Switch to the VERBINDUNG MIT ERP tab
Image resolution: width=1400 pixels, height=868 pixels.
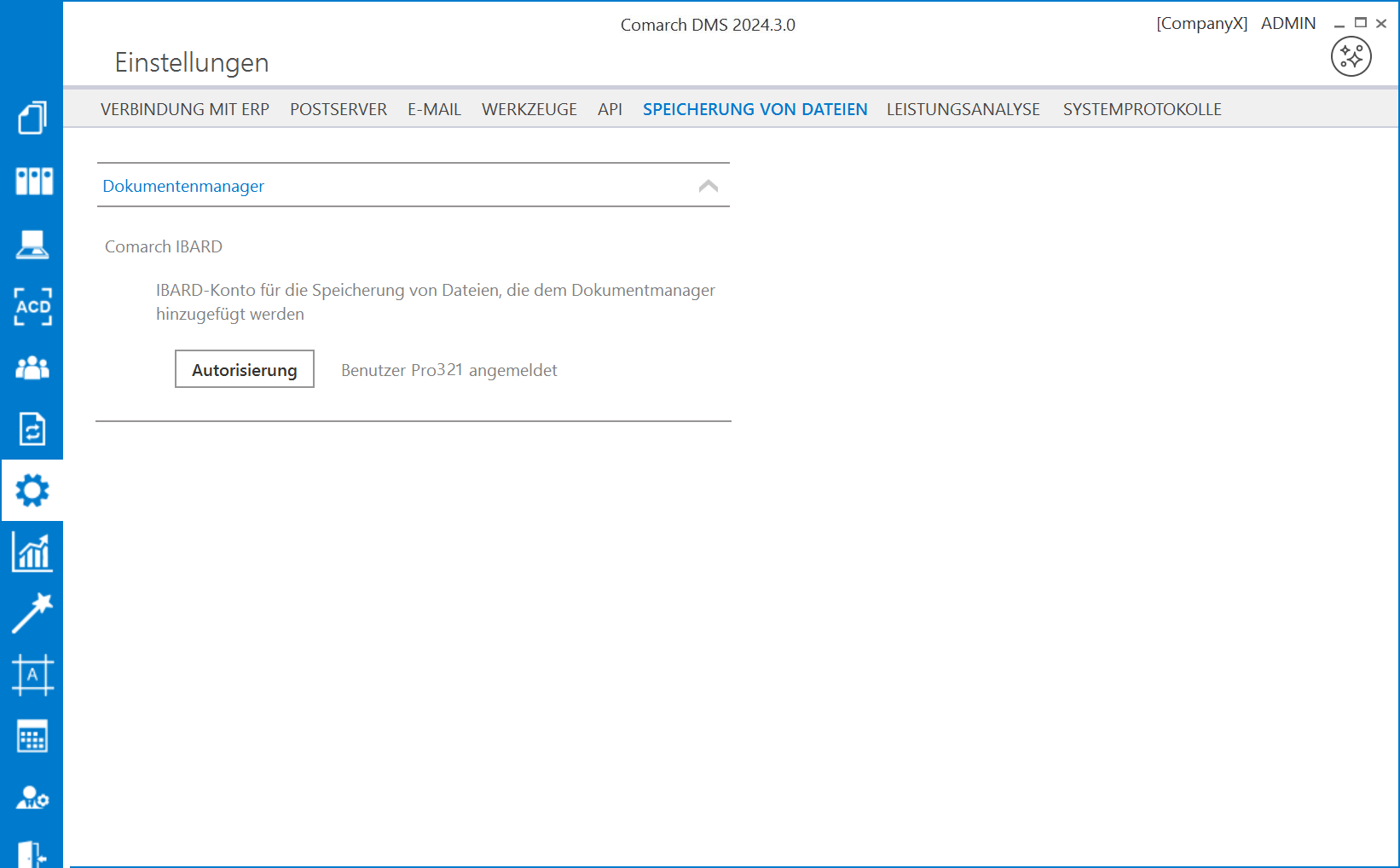tap(185, 109)
